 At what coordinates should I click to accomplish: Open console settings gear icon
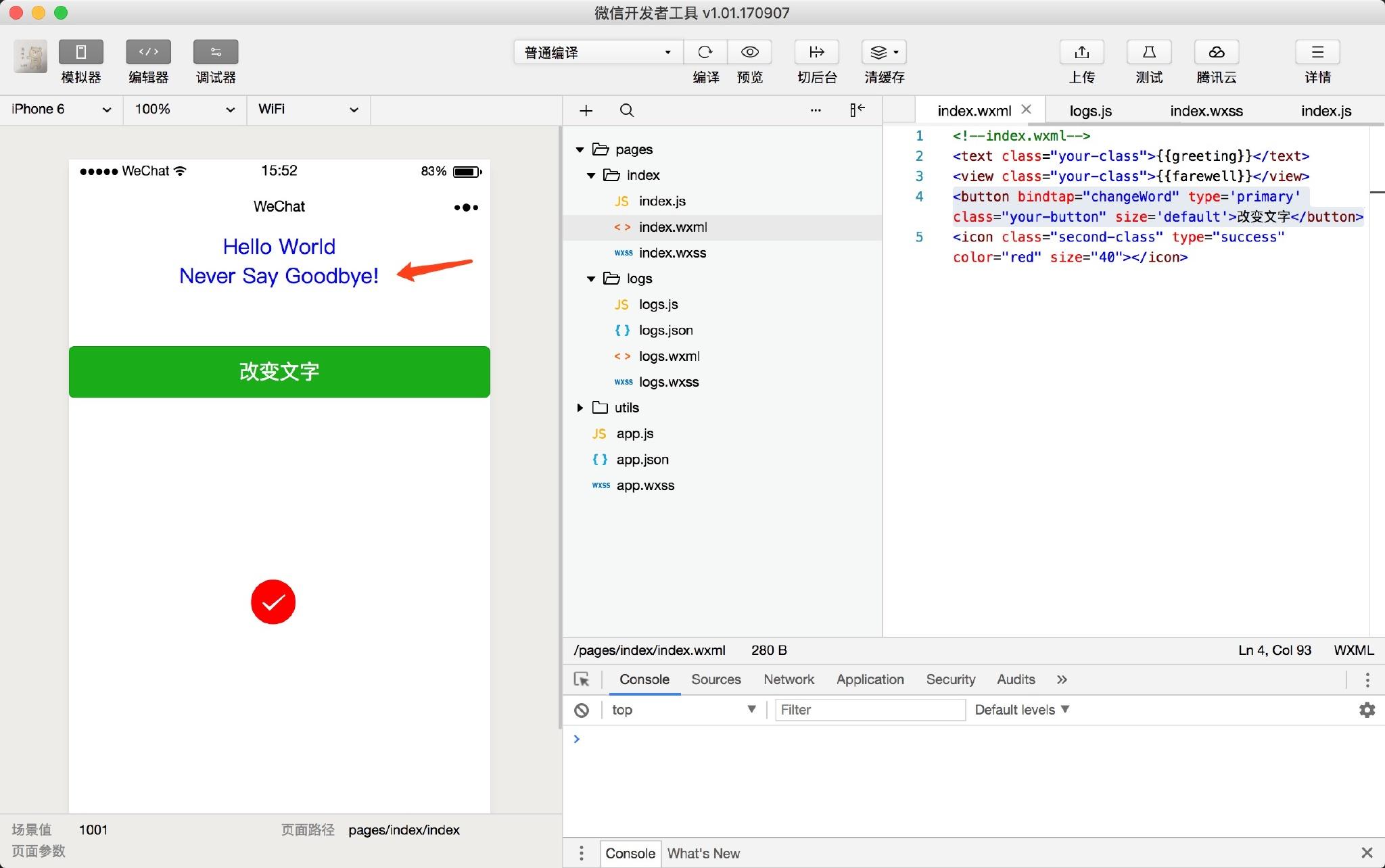(1367, 710)
